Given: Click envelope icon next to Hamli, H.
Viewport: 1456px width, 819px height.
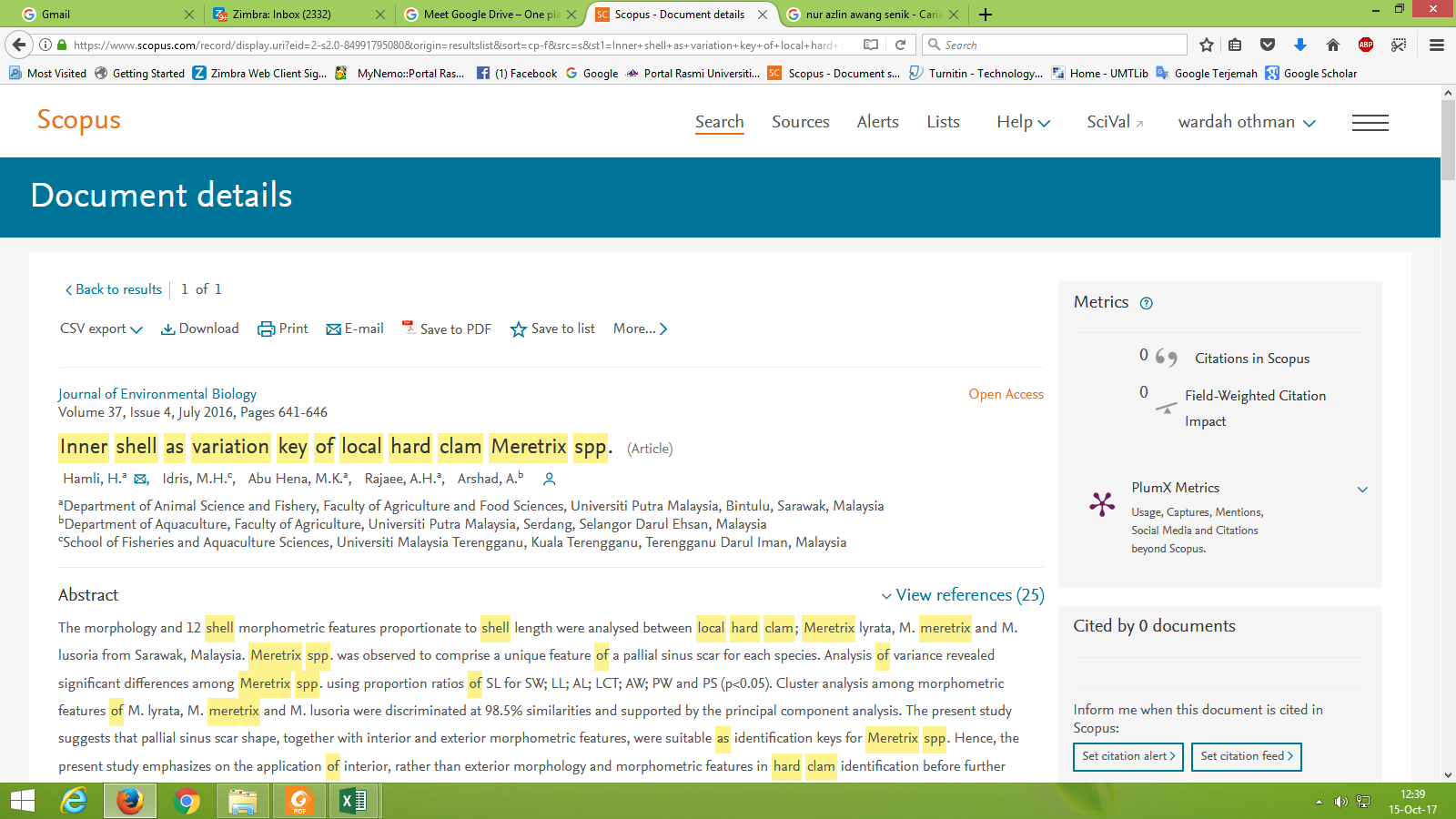Looking at the screenshot, I should click(x=140, y=480).
